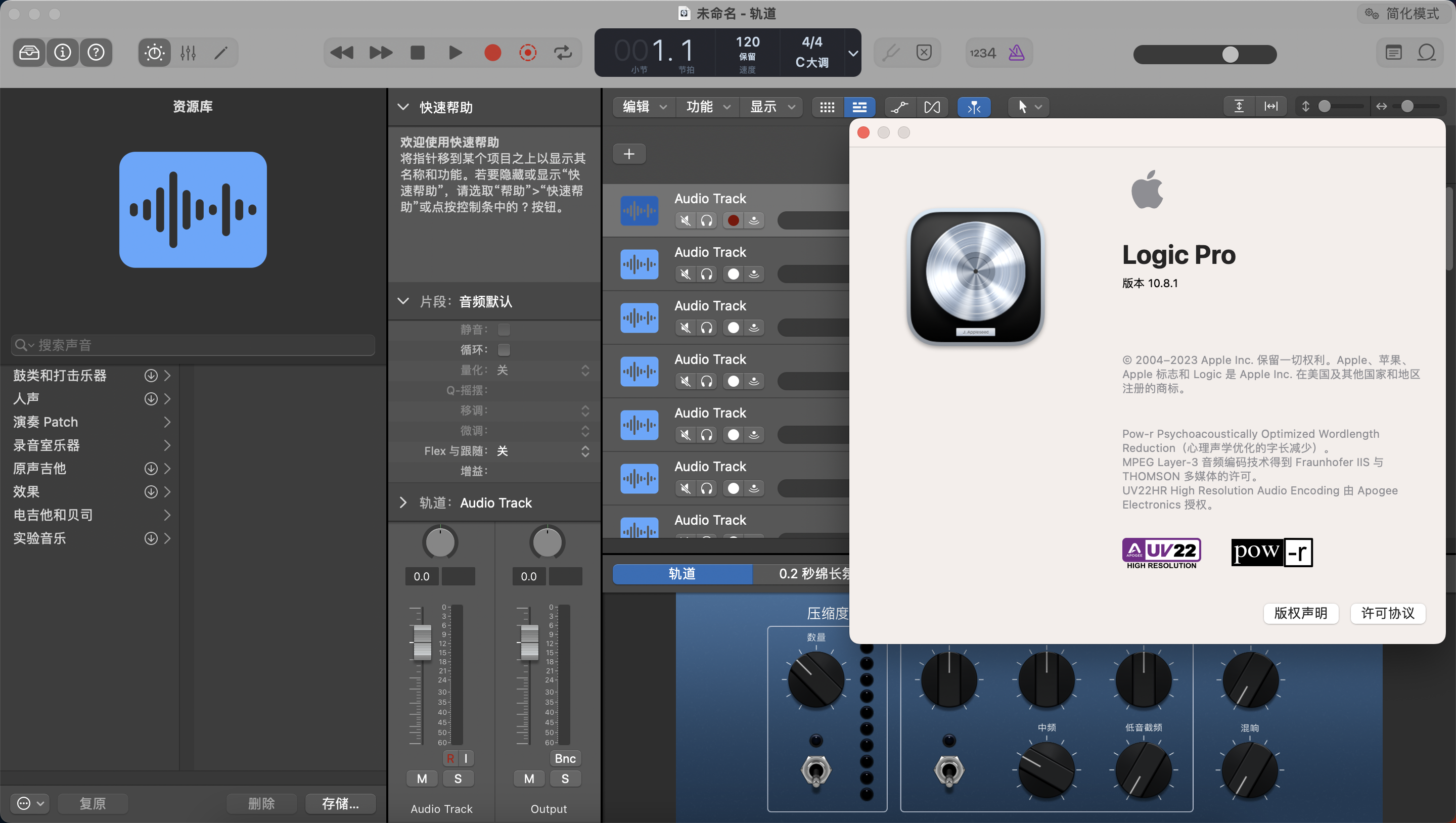
Task: Open the library action menu
Action: coord(30,803)
